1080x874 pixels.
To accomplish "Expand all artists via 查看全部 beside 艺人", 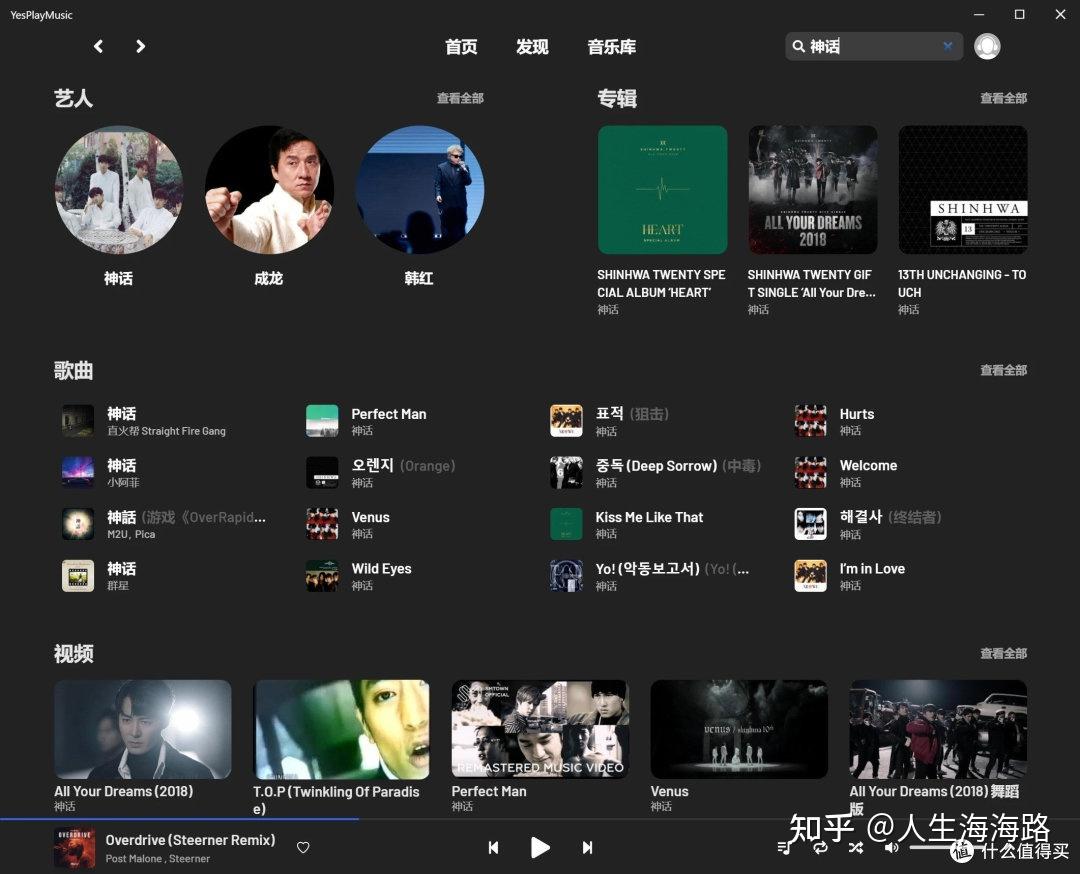I will click(459, 98).
